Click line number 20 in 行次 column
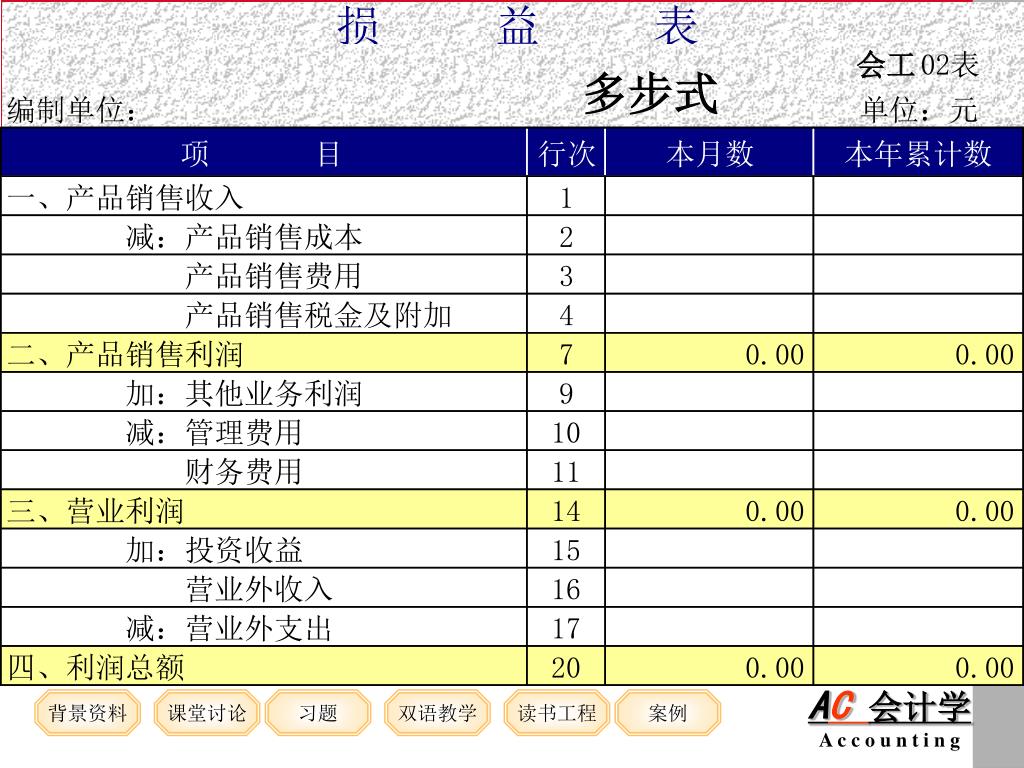The image size is (1024, 768). (x=566, y=668)
